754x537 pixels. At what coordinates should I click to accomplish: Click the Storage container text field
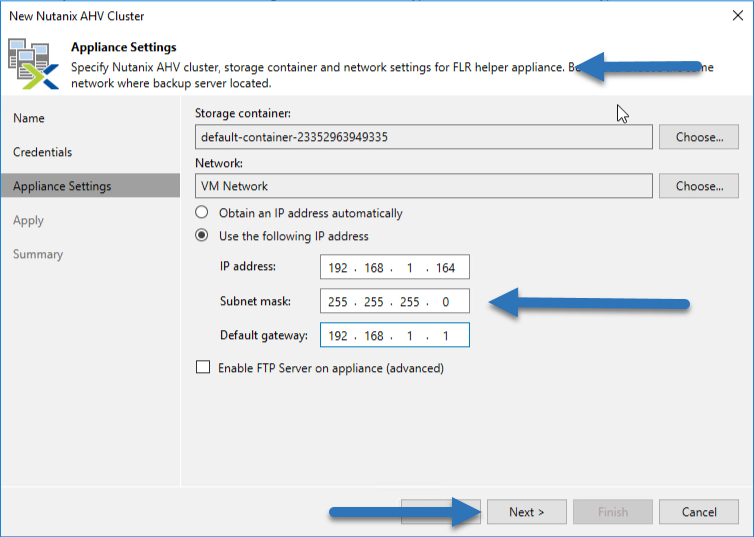click(x=424, y=137)
